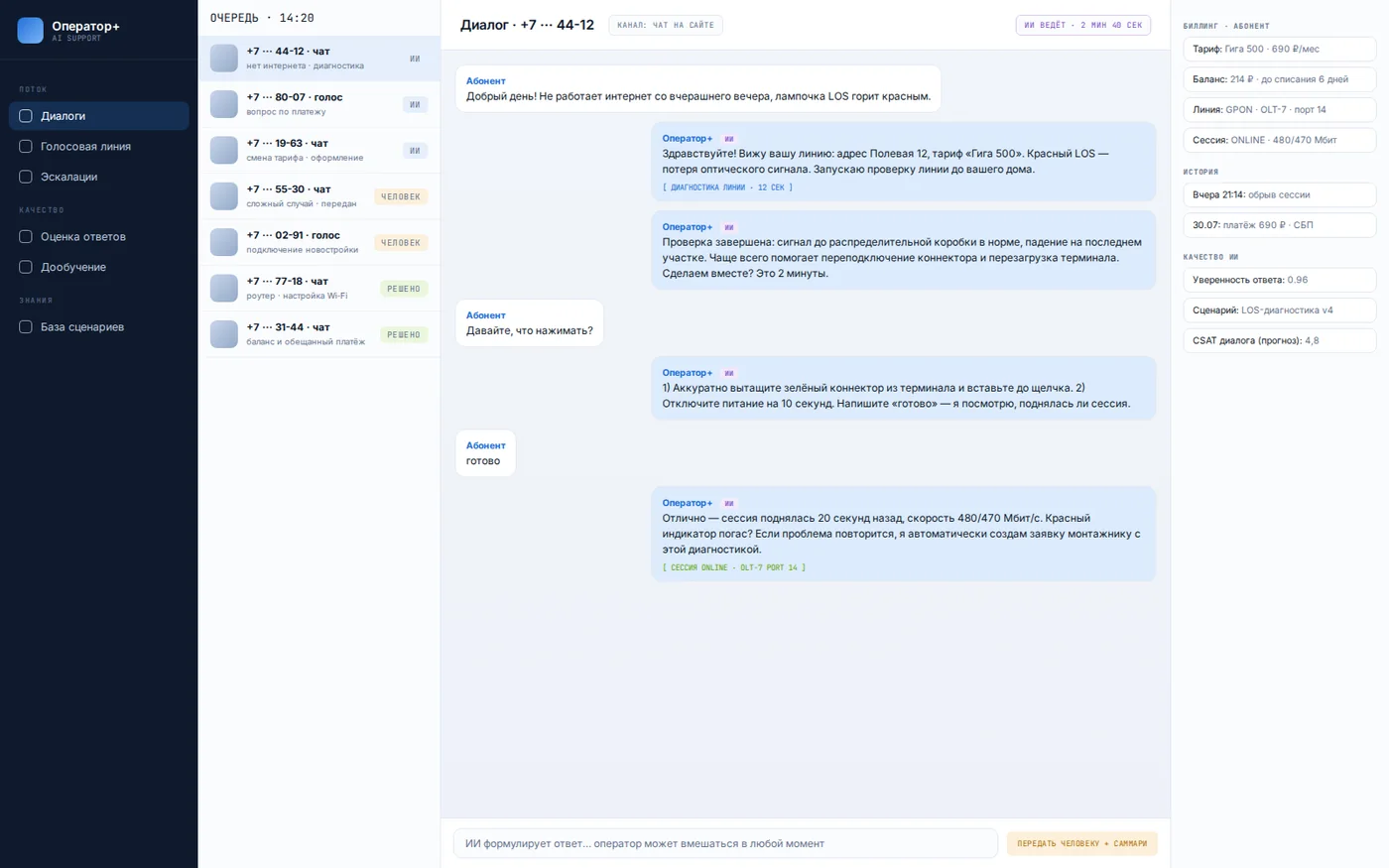1389x868 pixels.
Task: Select queue item баланс и обещанный платёж
Action: tap(319, 334)
